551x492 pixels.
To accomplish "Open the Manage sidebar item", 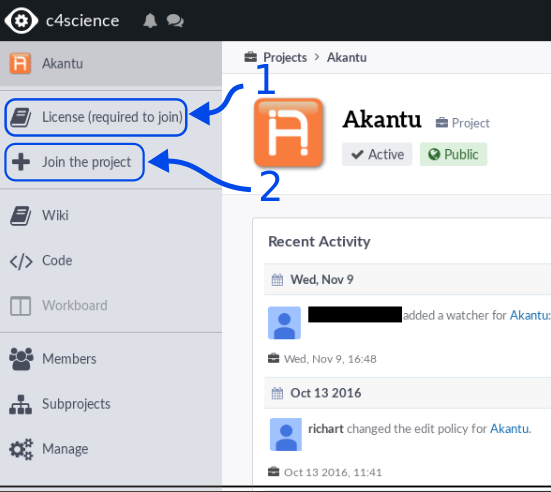I will (65, 449).
